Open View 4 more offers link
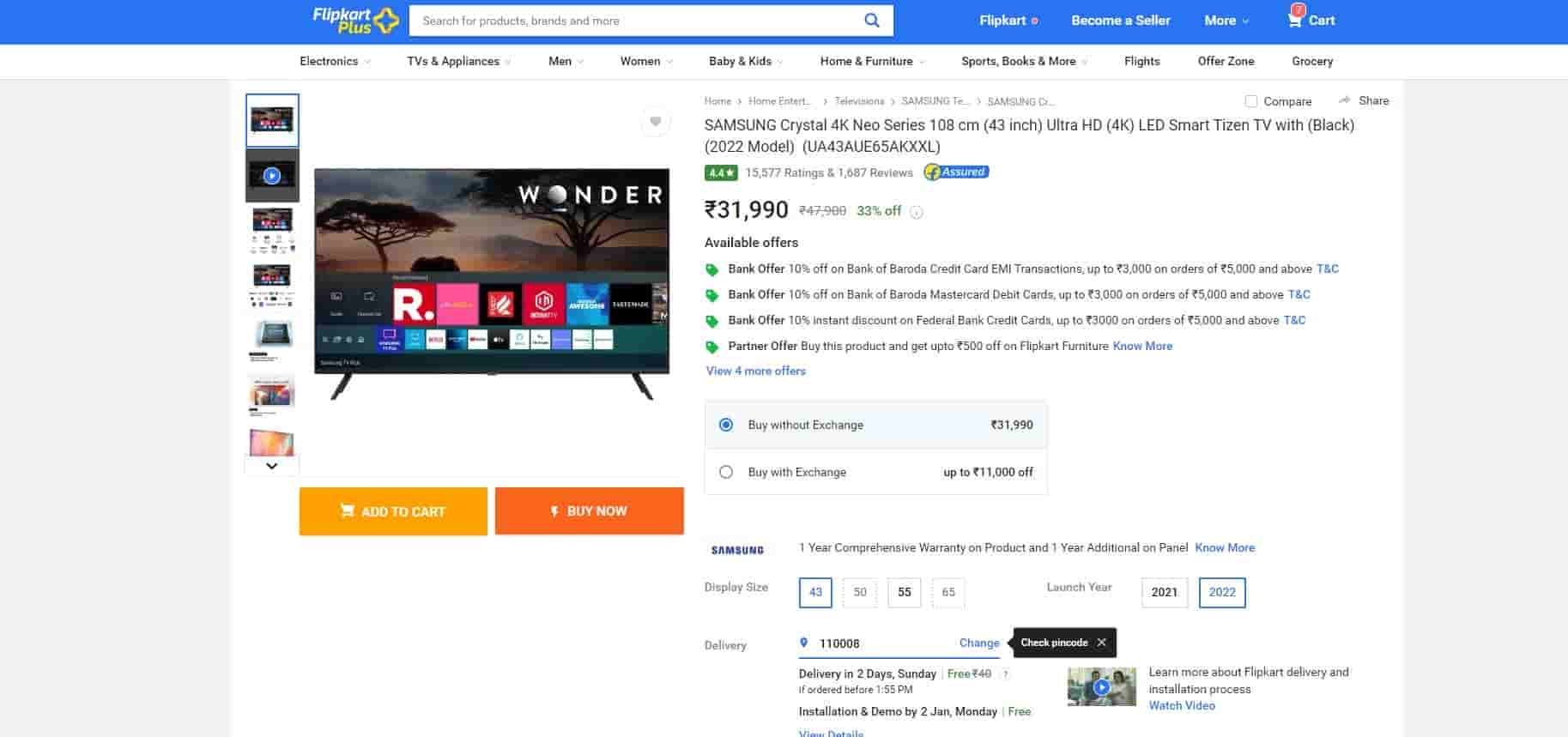 click(755, 371)
